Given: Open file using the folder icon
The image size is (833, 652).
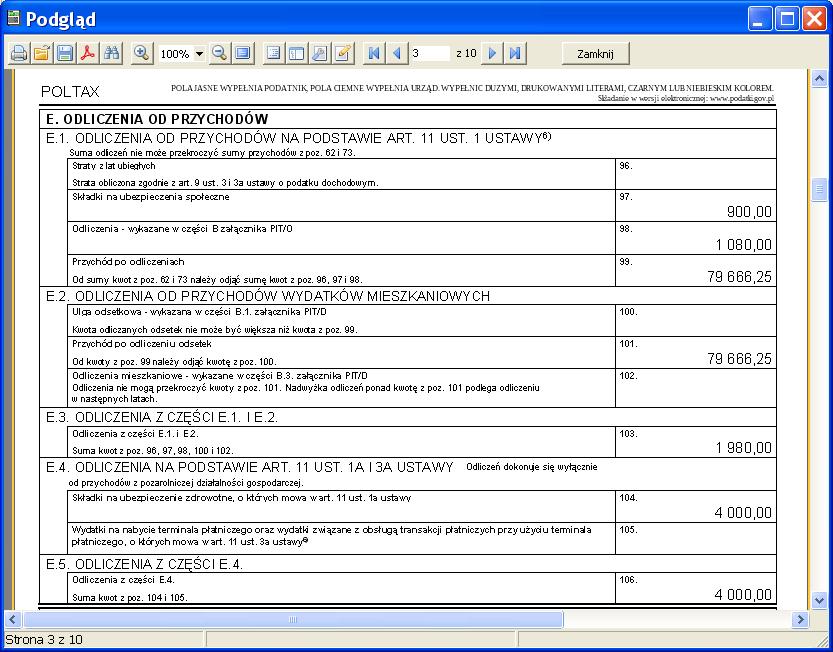Looking at the screenshot, I should coord(42,53).
